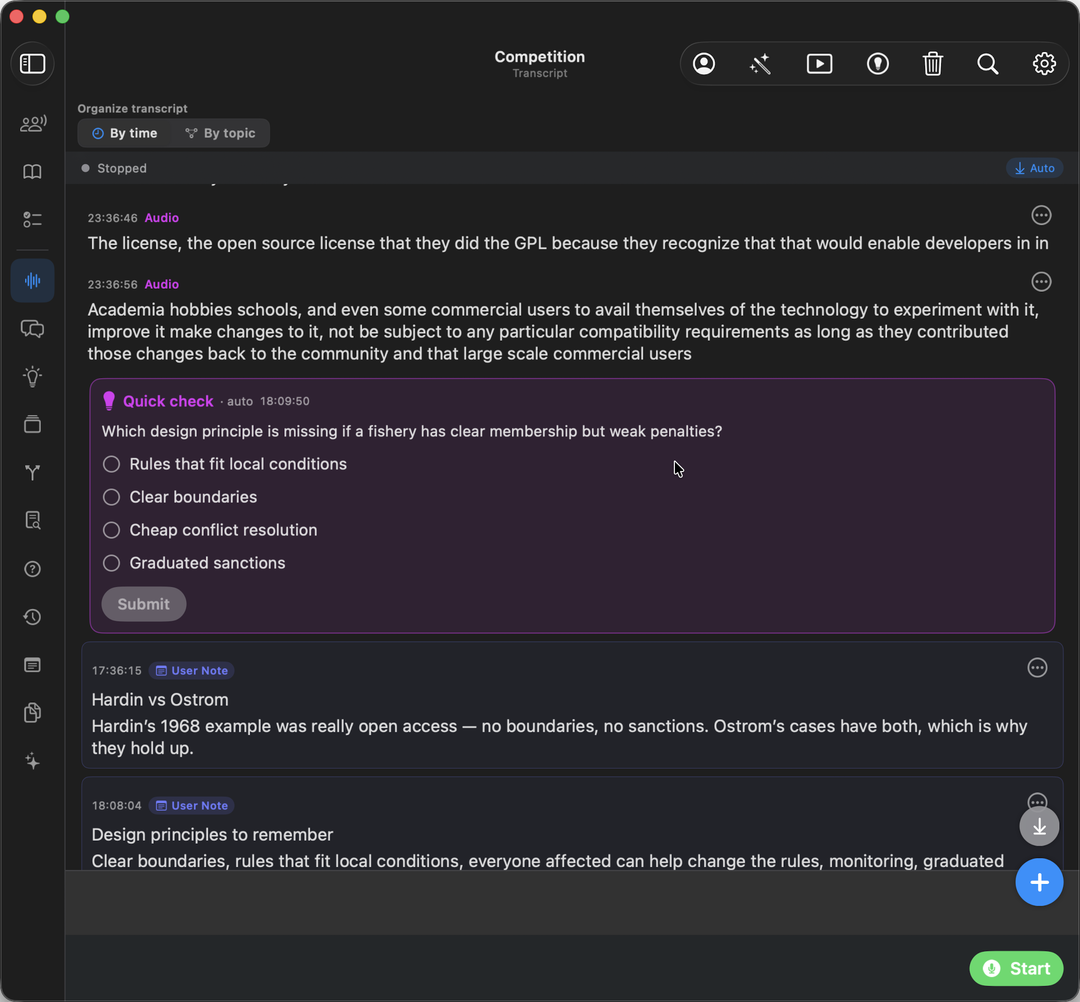Click the Audio label at 23:36:56
This screenshot has height=1002, width=1080.
tap(162, 284)
